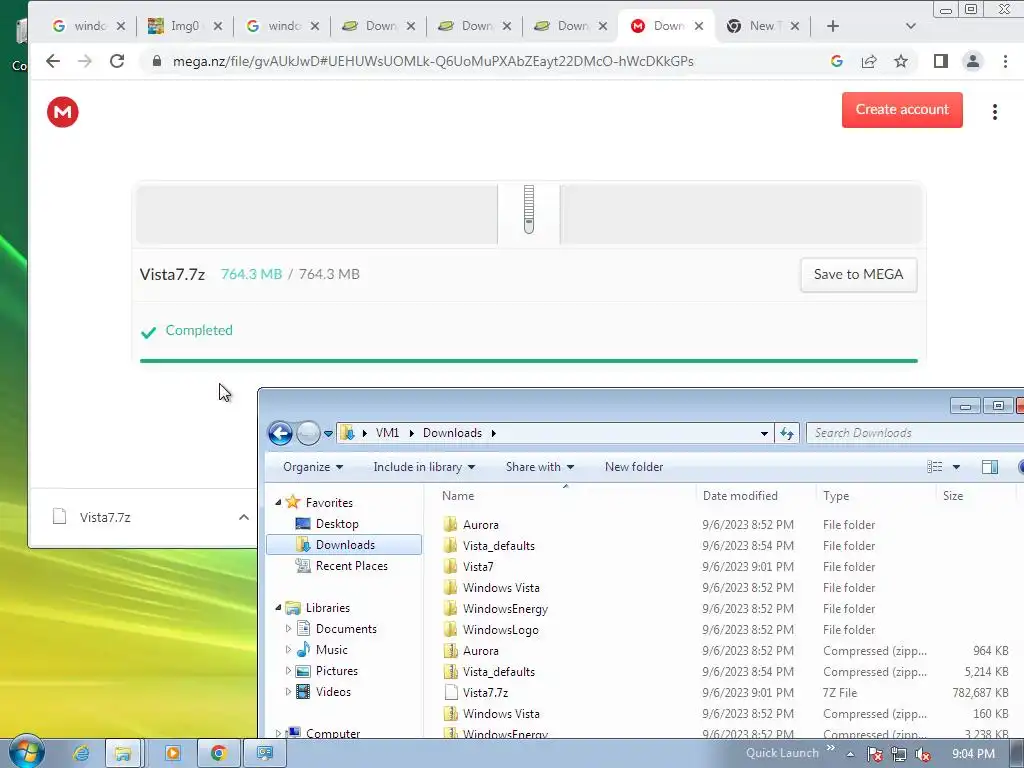Click Chrome forward arrow button
Viewport: 1024px width, 768px height.
[x=85, y=61]
